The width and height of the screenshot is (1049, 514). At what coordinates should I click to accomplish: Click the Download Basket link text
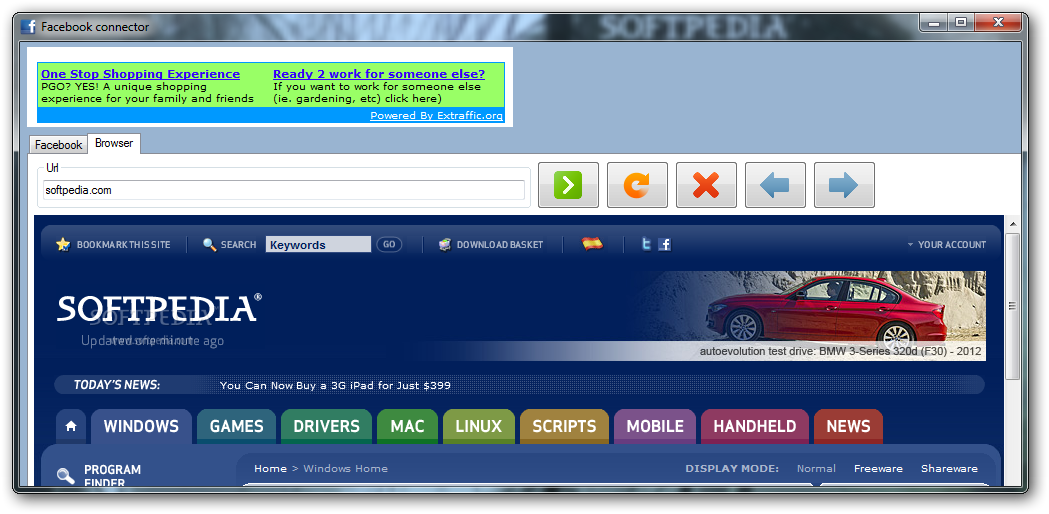pyautogui.click(x=500, y=245)
